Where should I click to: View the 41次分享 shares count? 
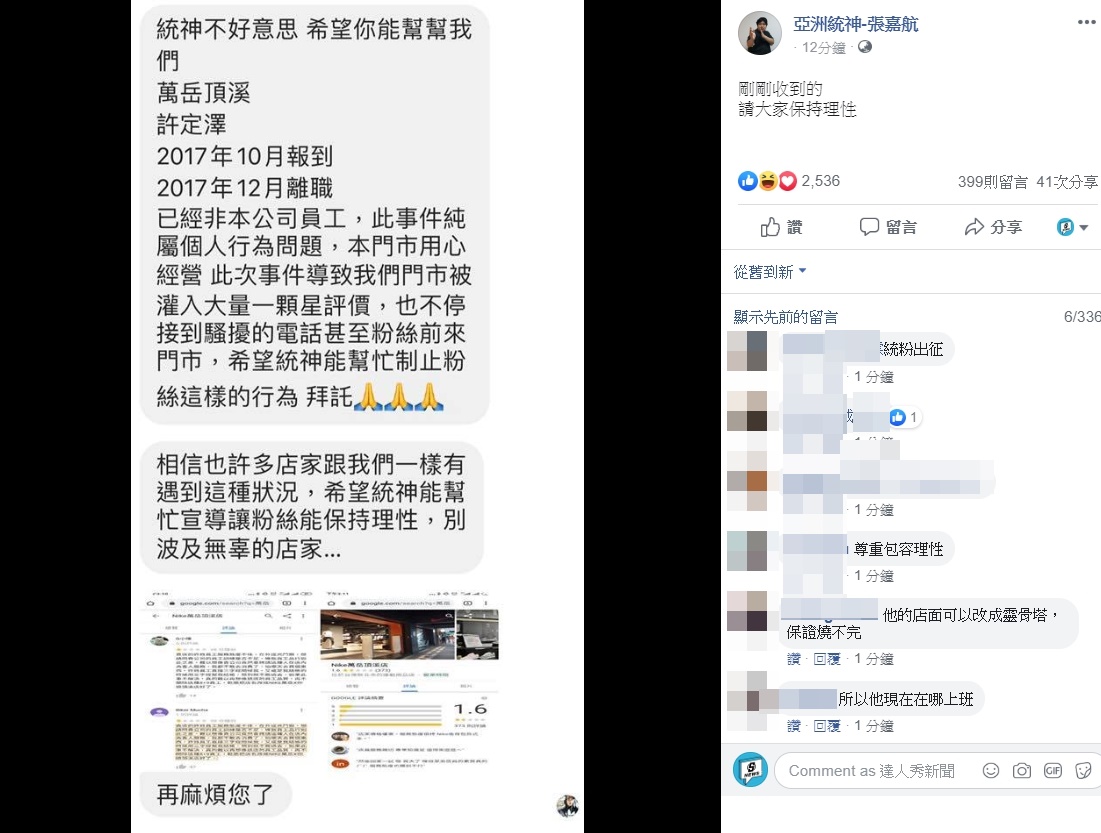(x=1067, y=182)
